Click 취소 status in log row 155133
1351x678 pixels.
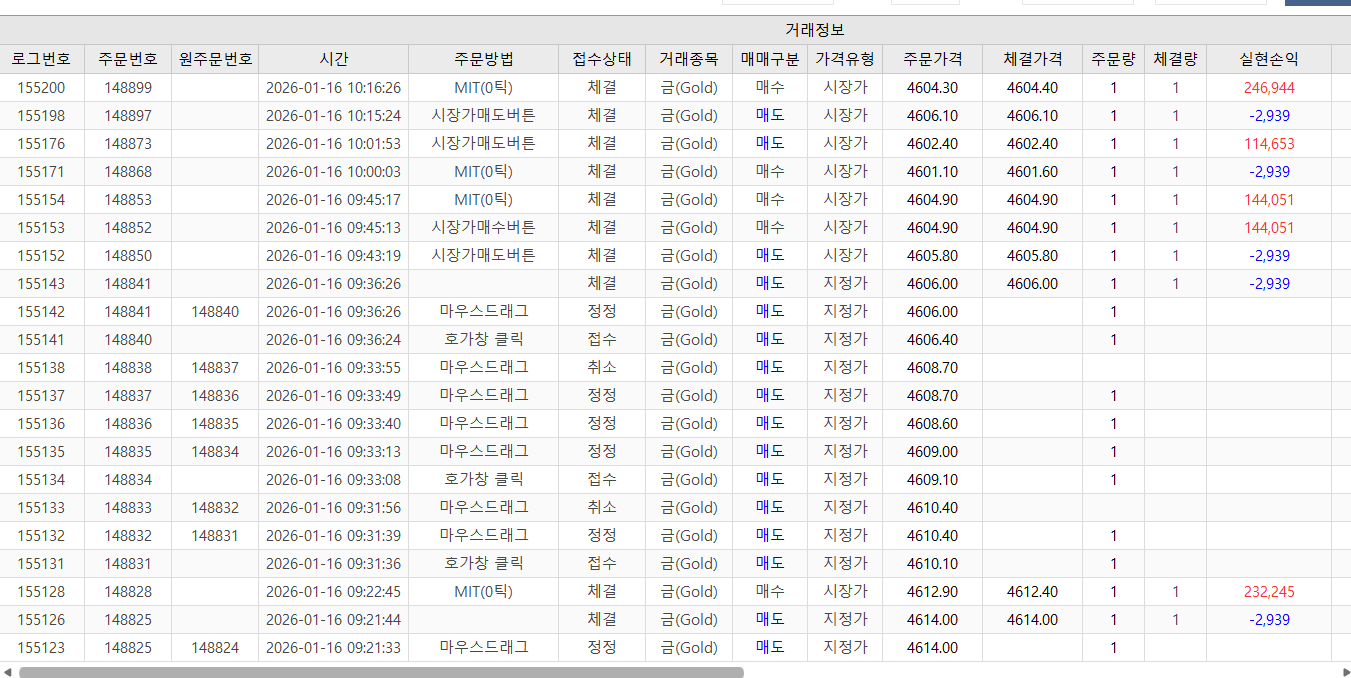tap(602, 508)
